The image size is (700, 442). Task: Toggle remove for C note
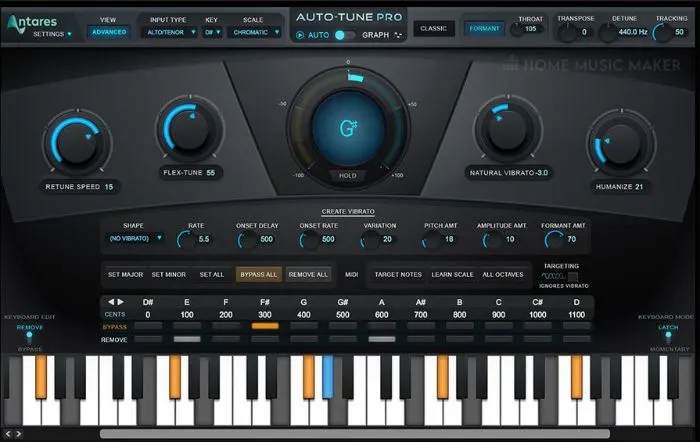[x=498, y=339]
